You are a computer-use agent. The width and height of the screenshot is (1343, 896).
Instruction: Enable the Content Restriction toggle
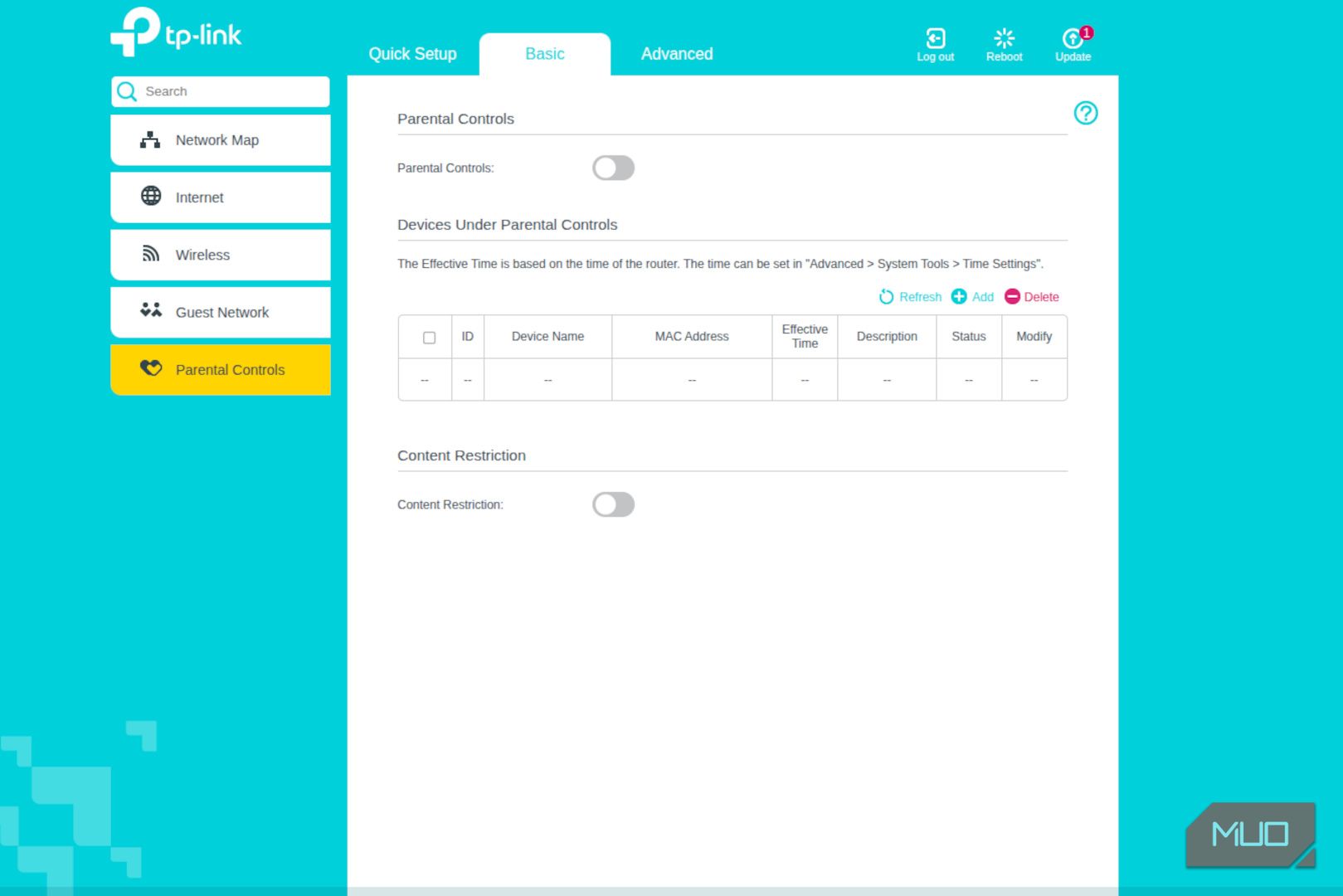click(614, 504)
